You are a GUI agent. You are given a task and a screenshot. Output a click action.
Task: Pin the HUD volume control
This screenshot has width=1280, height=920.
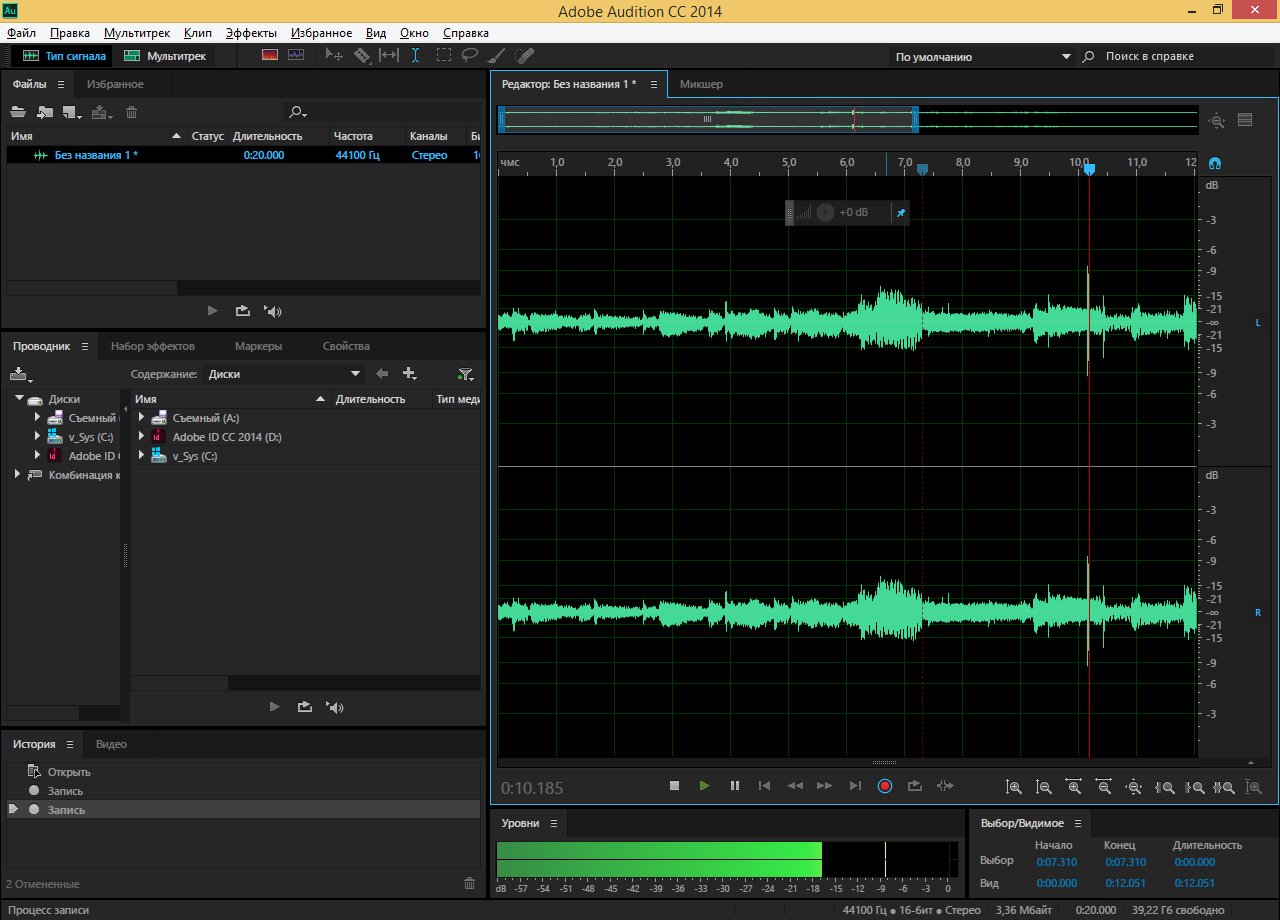(x=900, y=212)
